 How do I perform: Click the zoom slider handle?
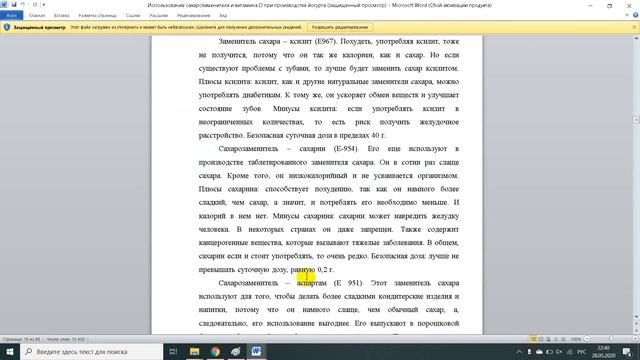tap(611, 339)
